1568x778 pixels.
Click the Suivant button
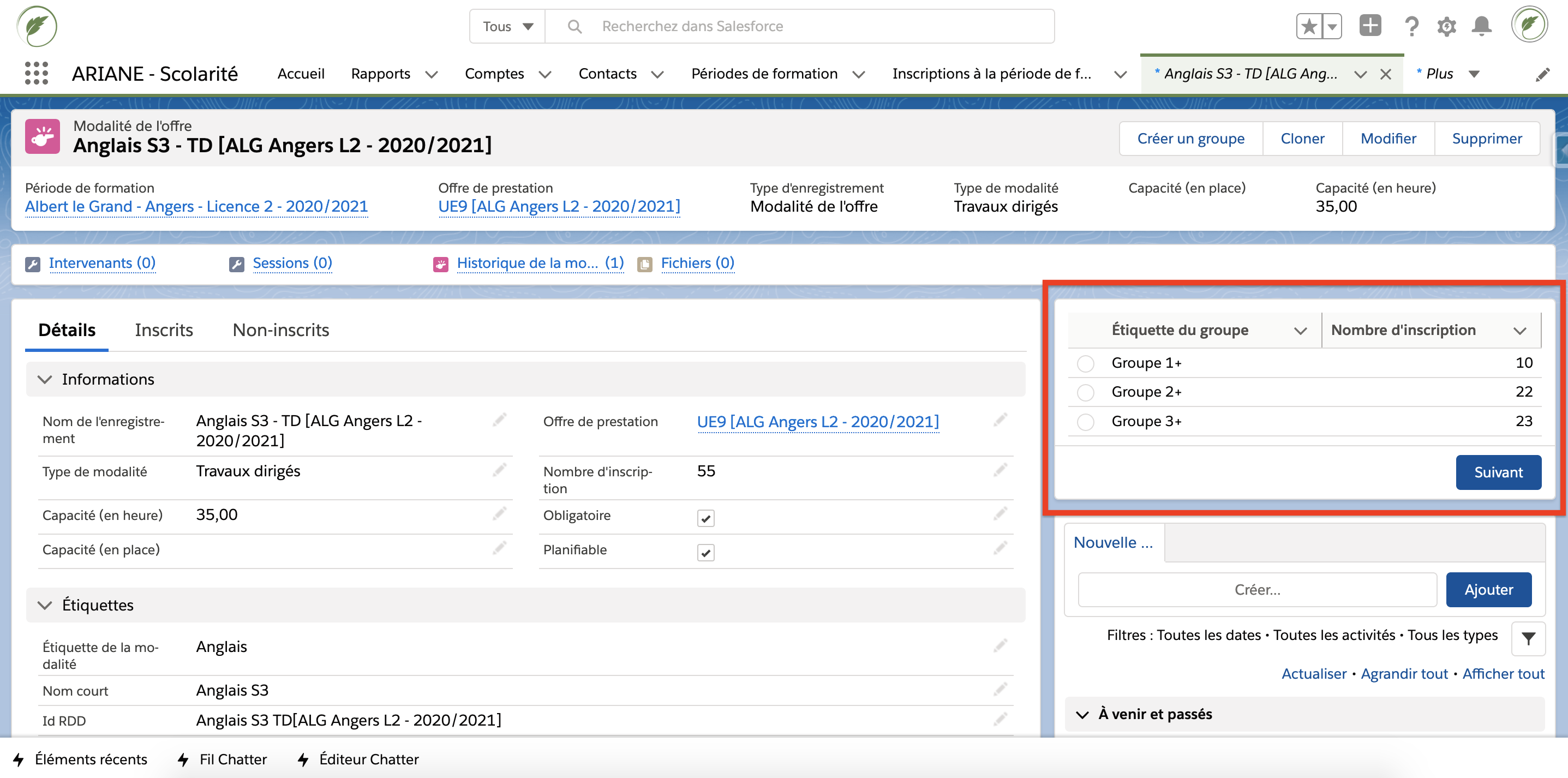pos(1498,472)
